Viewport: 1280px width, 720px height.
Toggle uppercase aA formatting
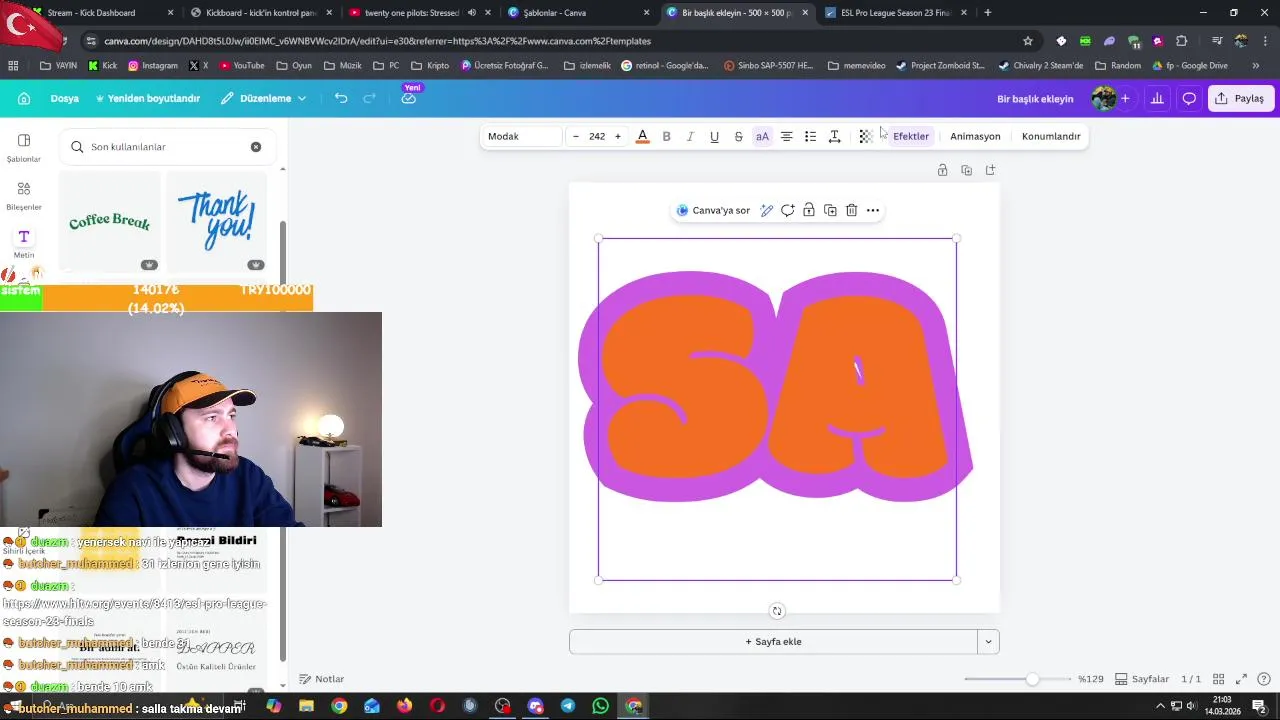click(762, 136)
